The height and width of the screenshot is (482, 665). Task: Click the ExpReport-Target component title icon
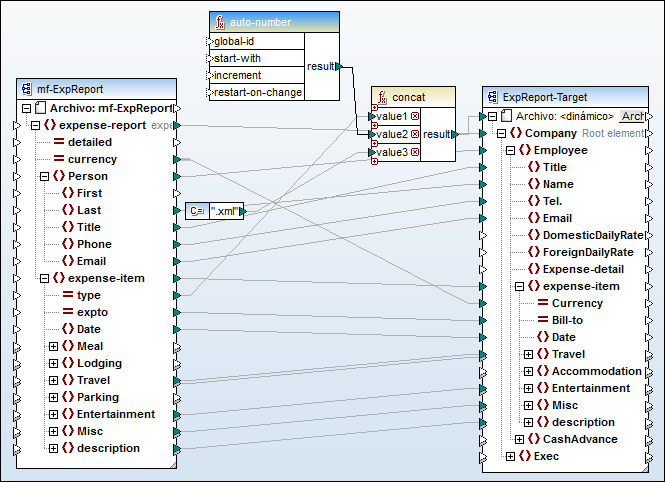492,97
